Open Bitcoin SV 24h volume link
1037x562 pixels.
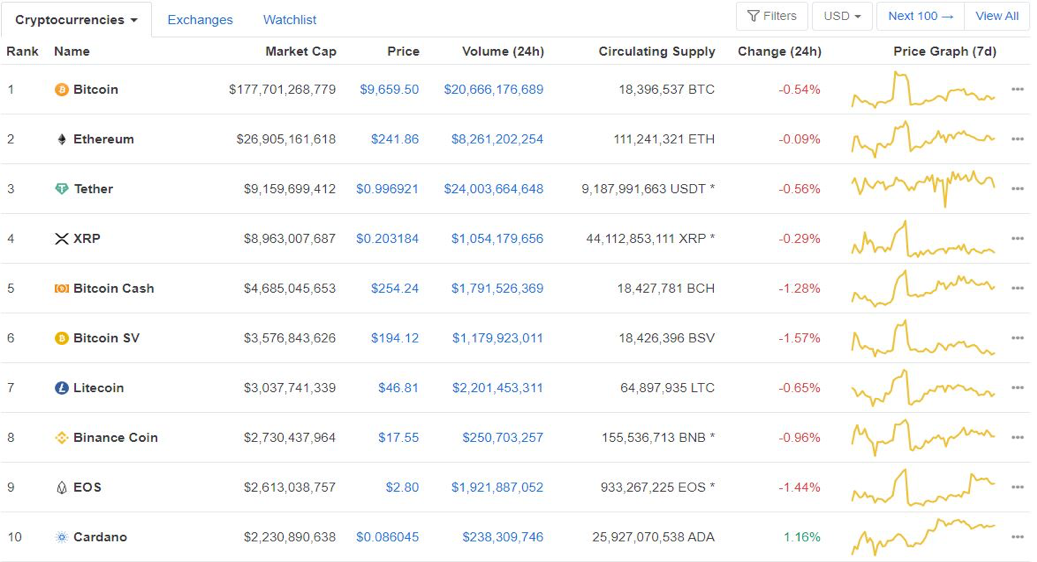(x=497, y=338)
